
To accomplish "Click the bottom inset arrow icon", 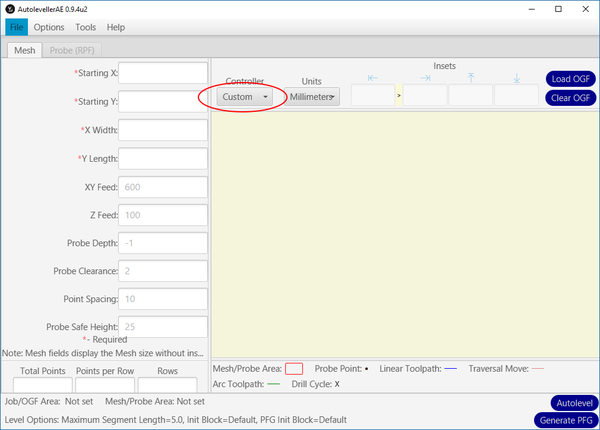I will 517,78.
